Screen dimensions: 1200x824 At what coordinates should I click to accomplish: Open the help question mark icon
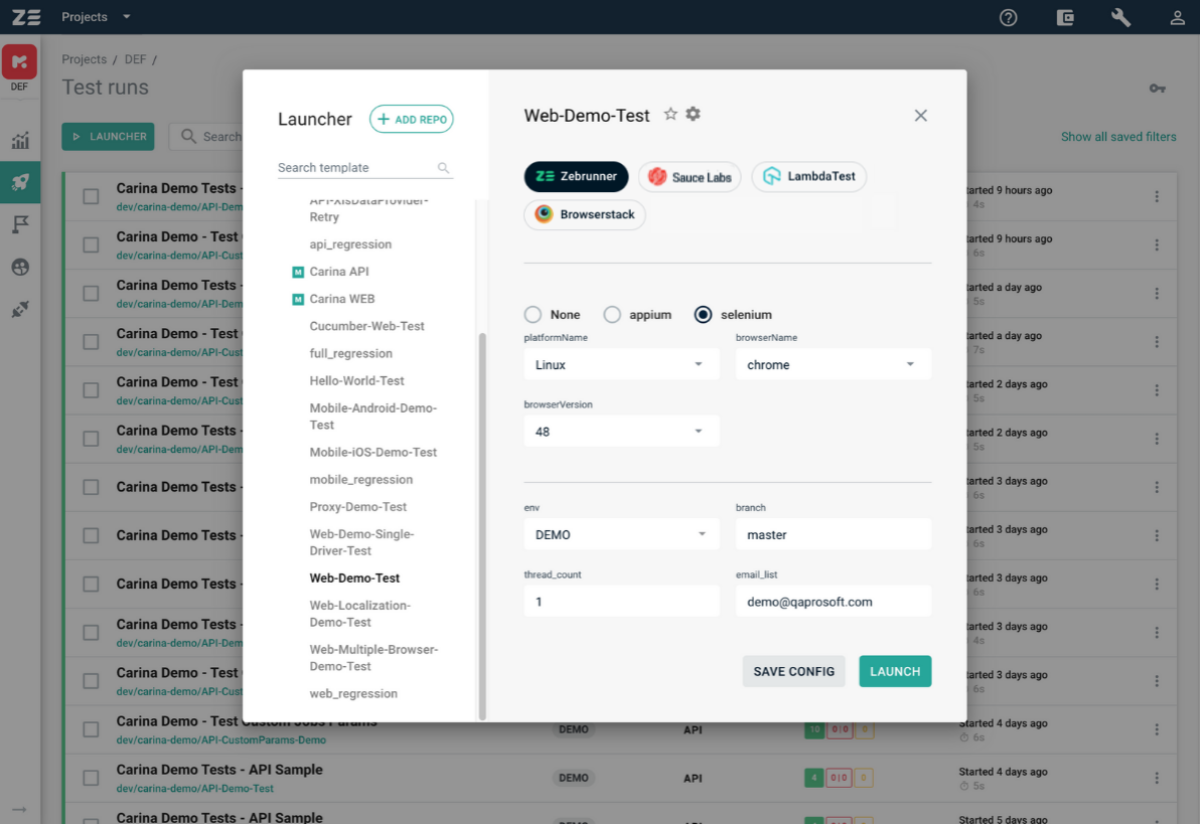1008,17
